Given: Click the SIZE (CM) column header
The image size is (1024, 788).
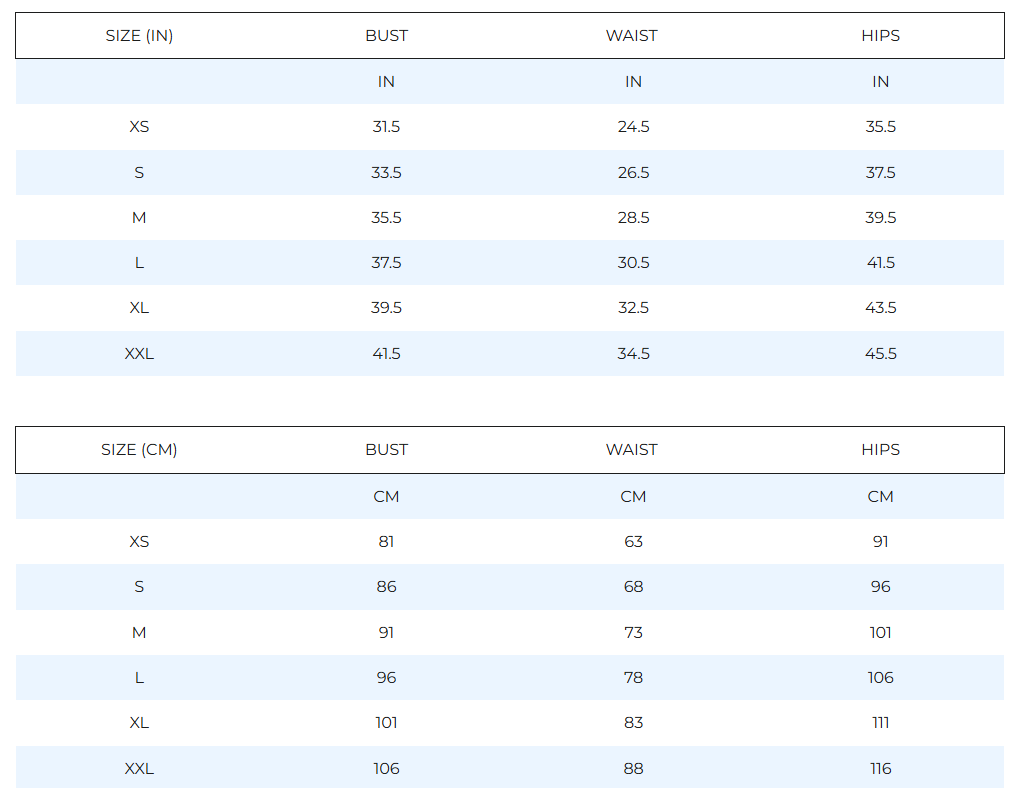Looking at the screenshot, I should pos(139,450).
